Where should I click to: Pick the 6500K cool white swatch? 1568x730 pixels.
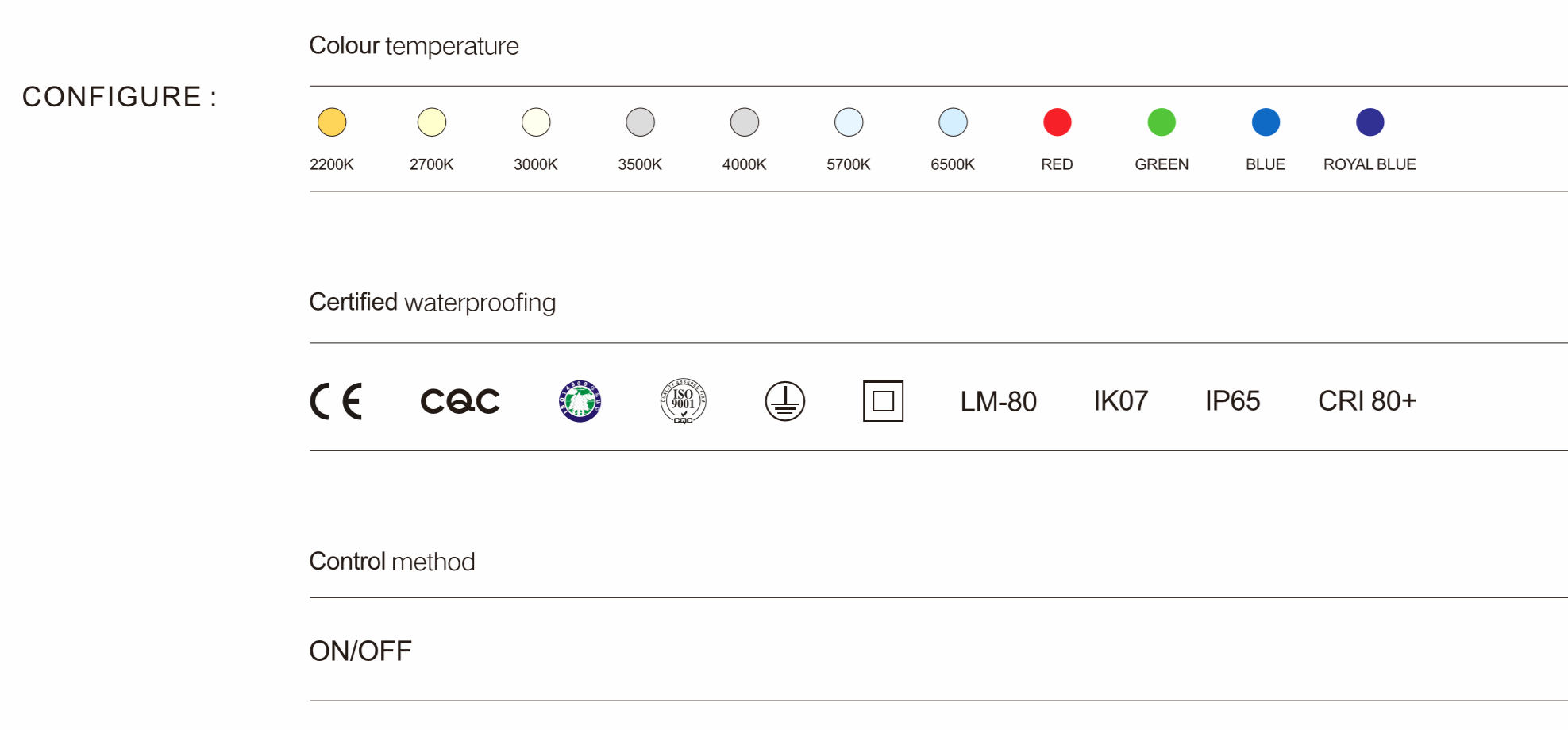tap(953, 122)
